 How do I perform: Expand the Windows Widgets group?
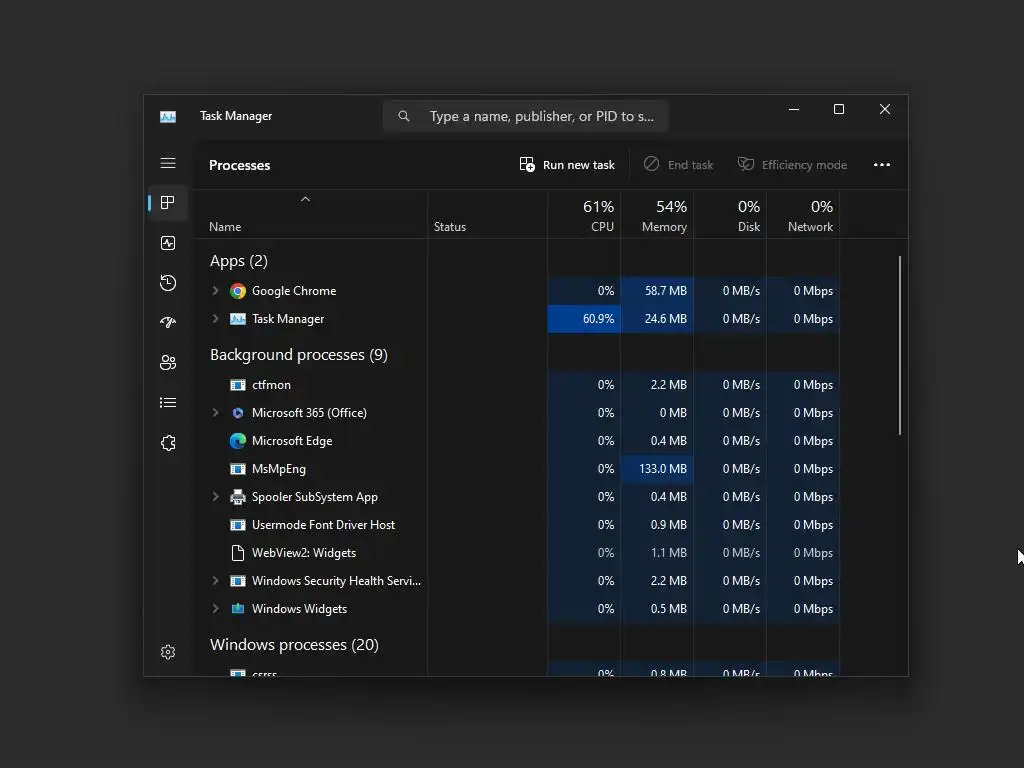pos(216,609)
